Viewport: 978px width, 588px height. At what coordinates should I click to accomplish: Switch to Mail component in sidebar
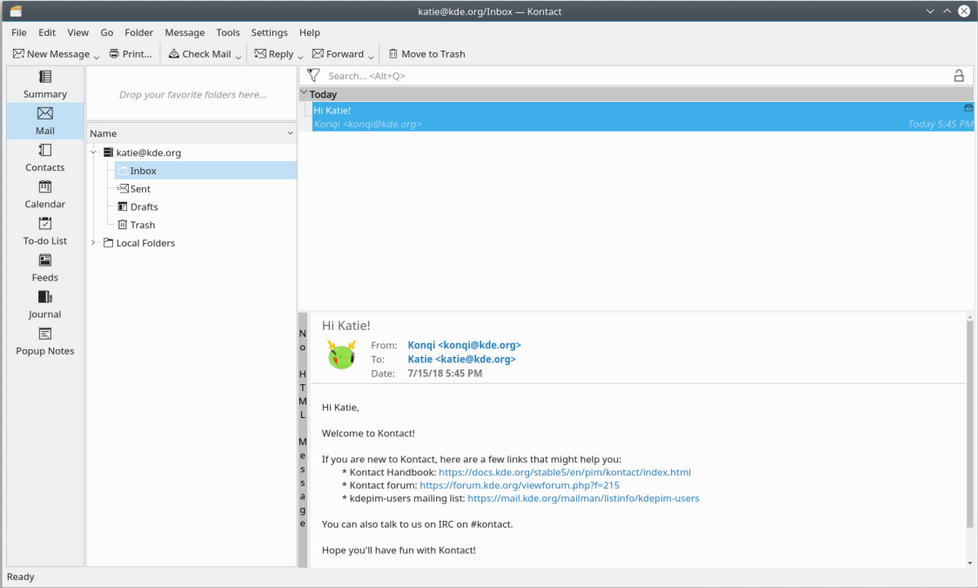[x=45, y=122]
